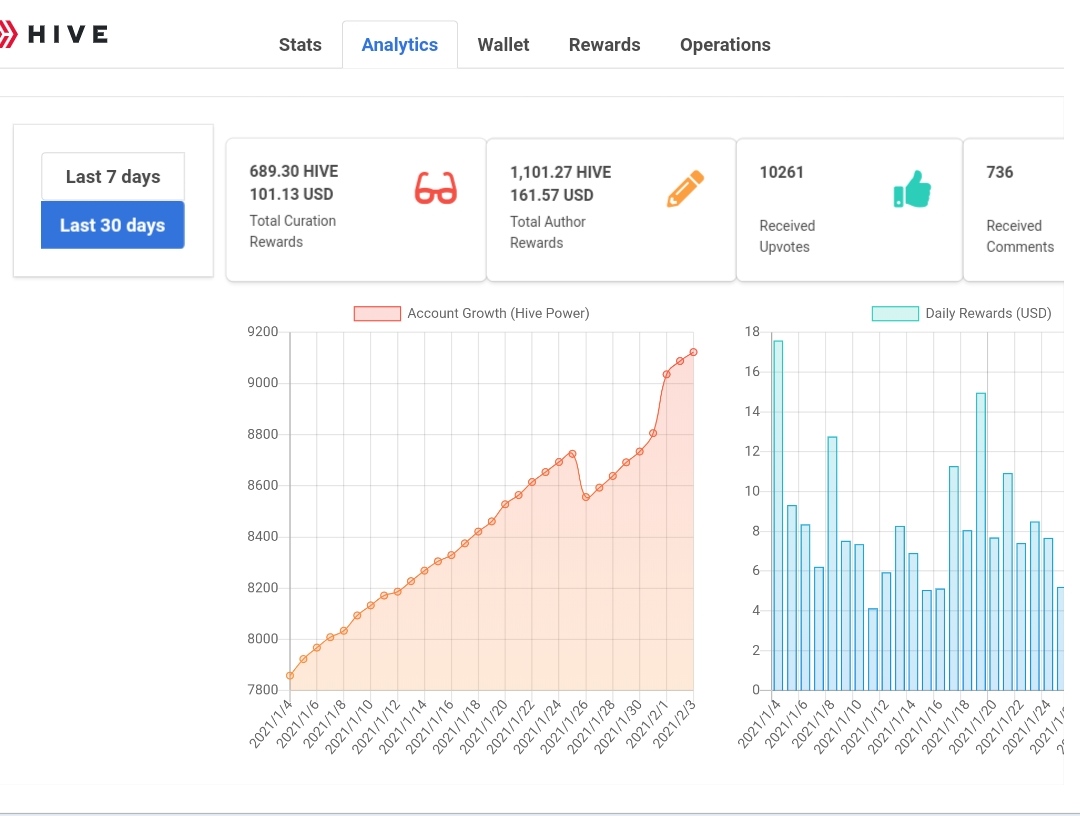Click the author rewards pencil icon

coord(685,188)
